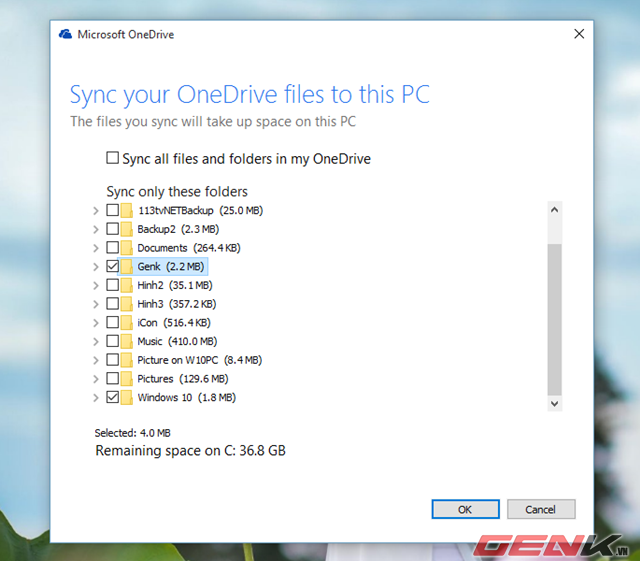Select the 'Picture on W10PC (8.4 MB)' label
640x561 pixels.
pos(200,360)
